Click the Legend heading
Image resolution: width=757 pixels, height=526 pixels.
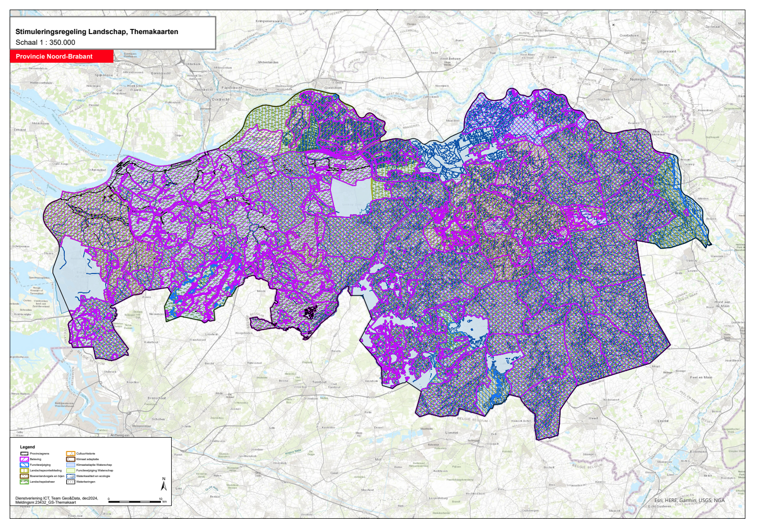click(x=27, y=447)
